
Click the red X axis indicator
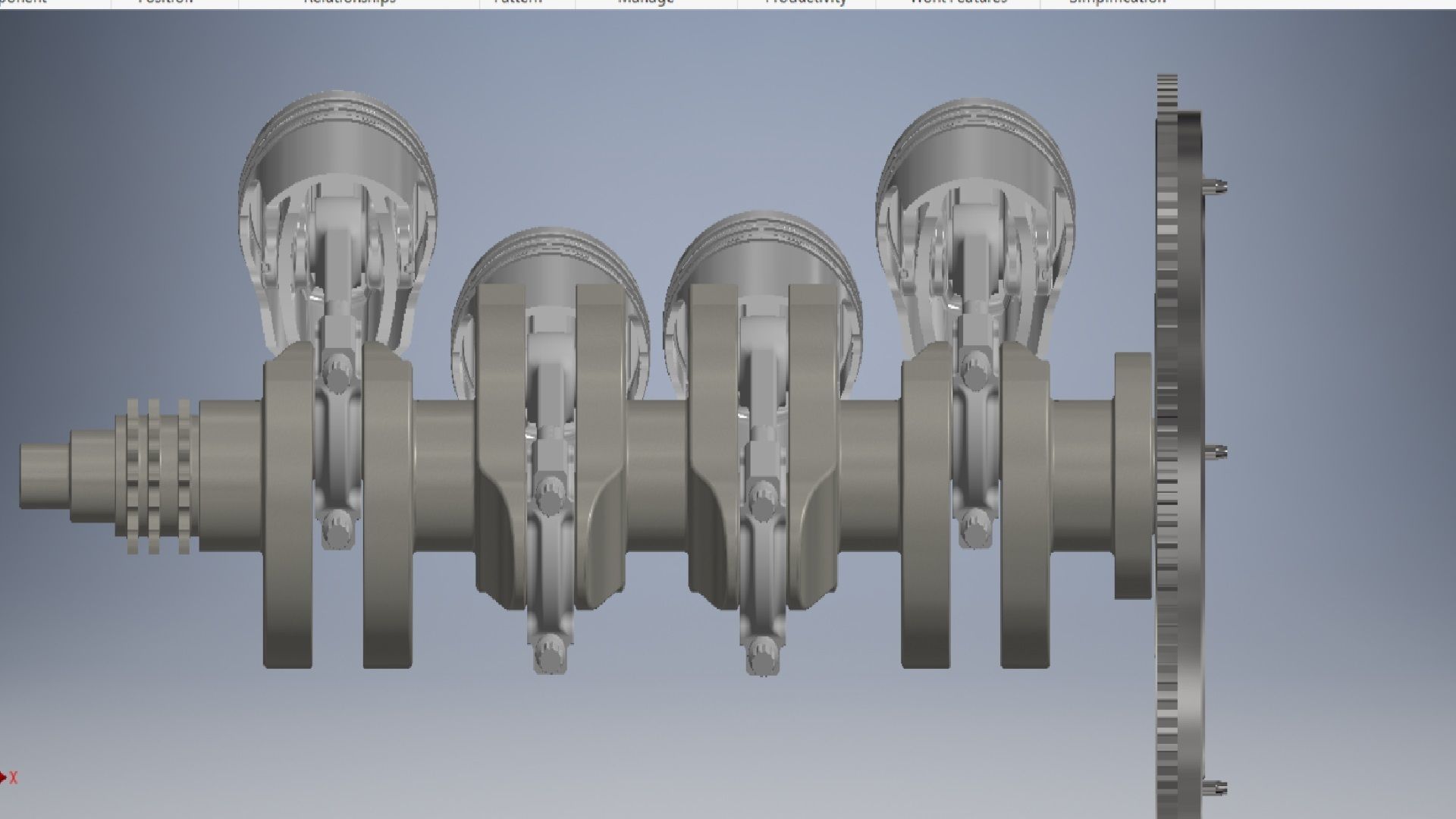9,777
